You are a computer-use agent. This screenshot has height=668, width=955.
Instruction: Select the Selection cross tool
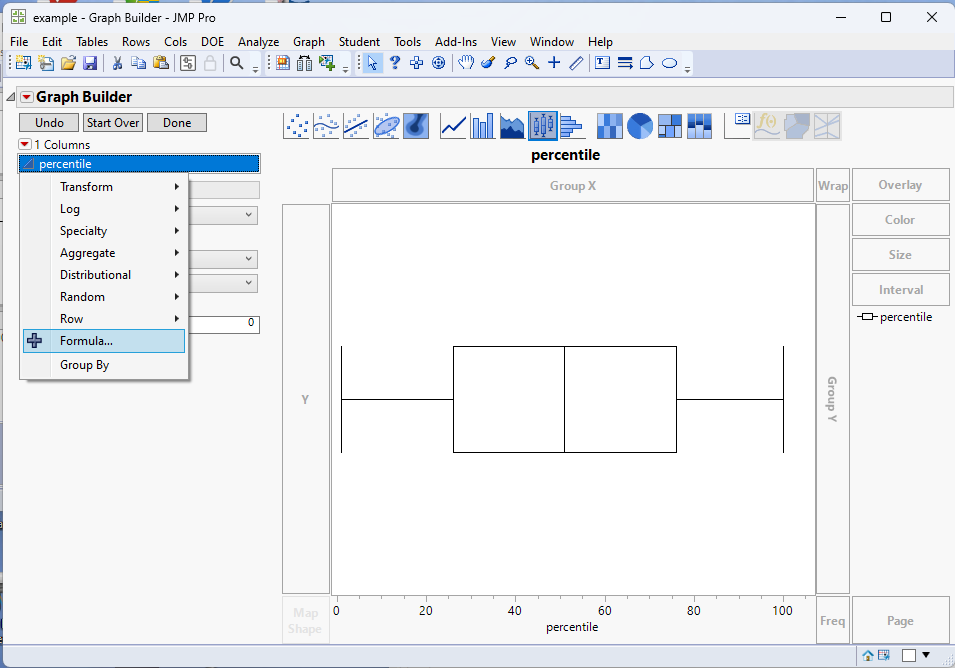pyautogui.click(x=417, y=63)
